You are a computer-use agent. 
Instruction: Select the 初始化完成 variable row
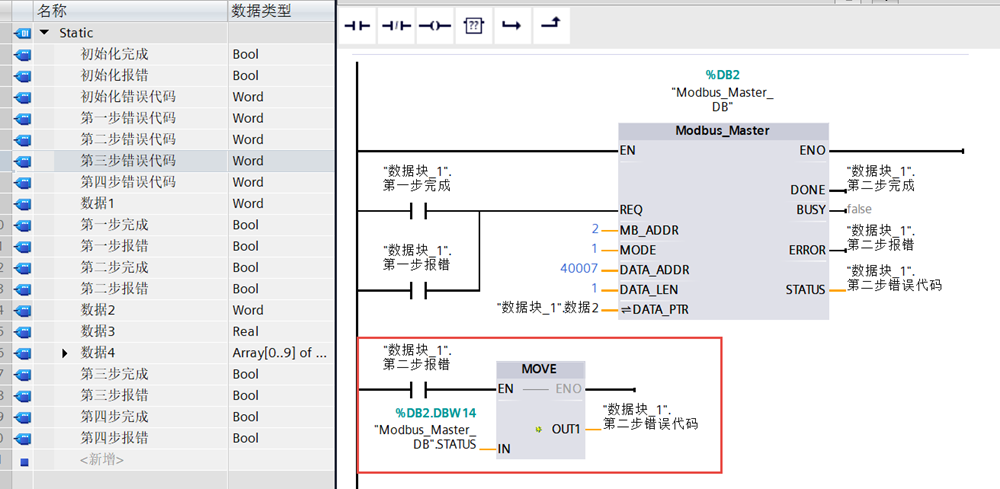tap(114, 54)
